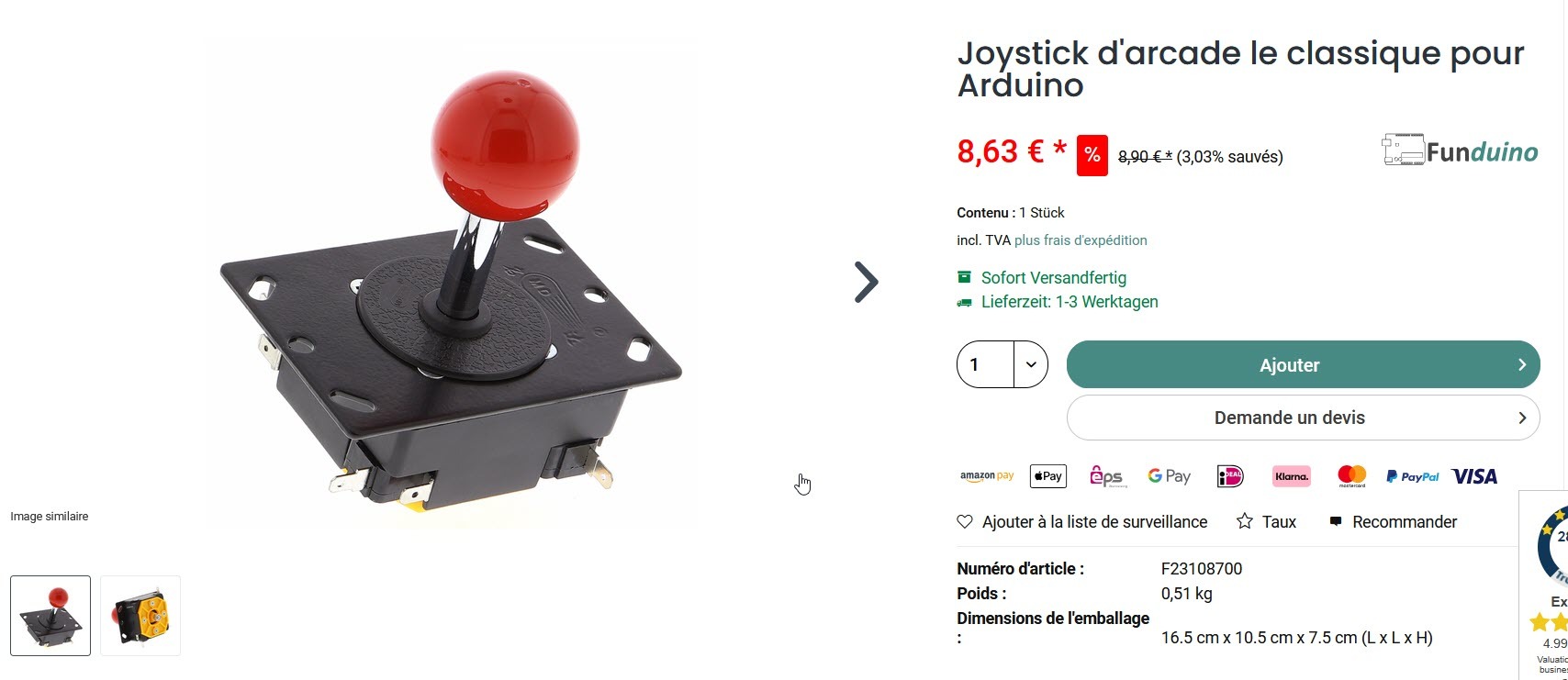The width and height of the screenshot is (1568, 680).
Task: Click Demande un devis button
Action: (1303, 418)
